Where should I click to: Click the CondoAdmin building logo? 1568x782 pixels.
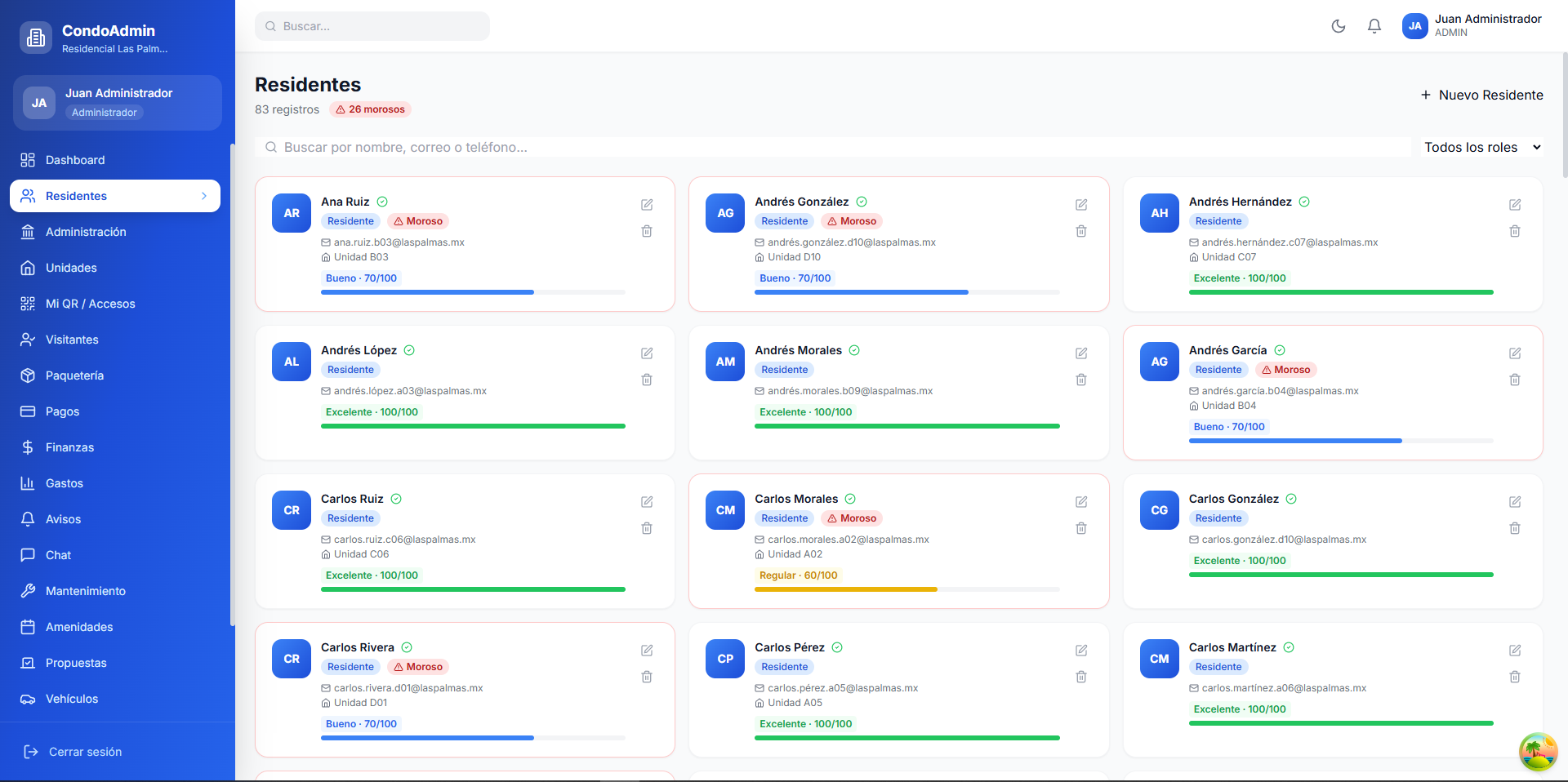coord(36,38)
